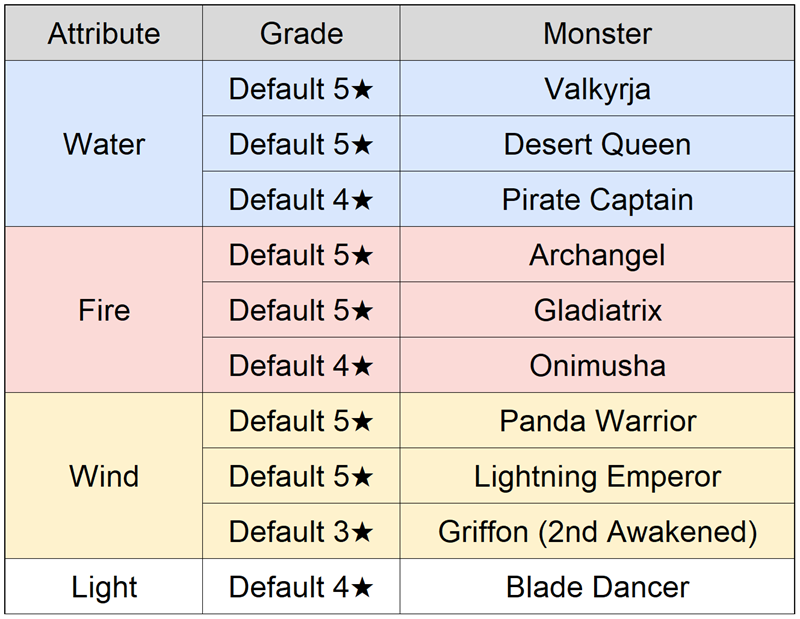Screen dimensions: 800x619
Task: Click the Light attribute cell
Action: (104, 587)
